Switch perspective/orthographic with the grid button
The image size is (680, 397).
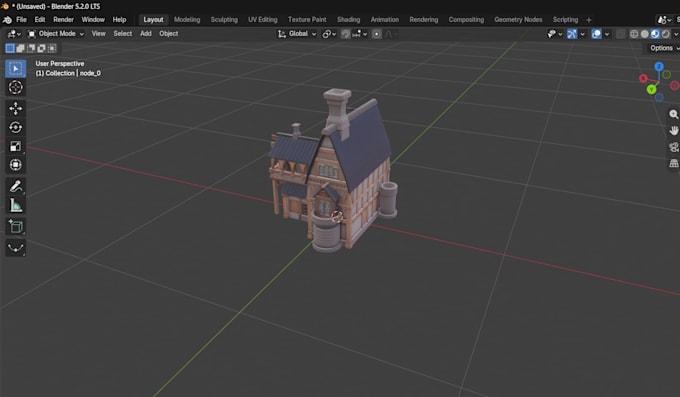pyautogui.click(x=673, y=164)
